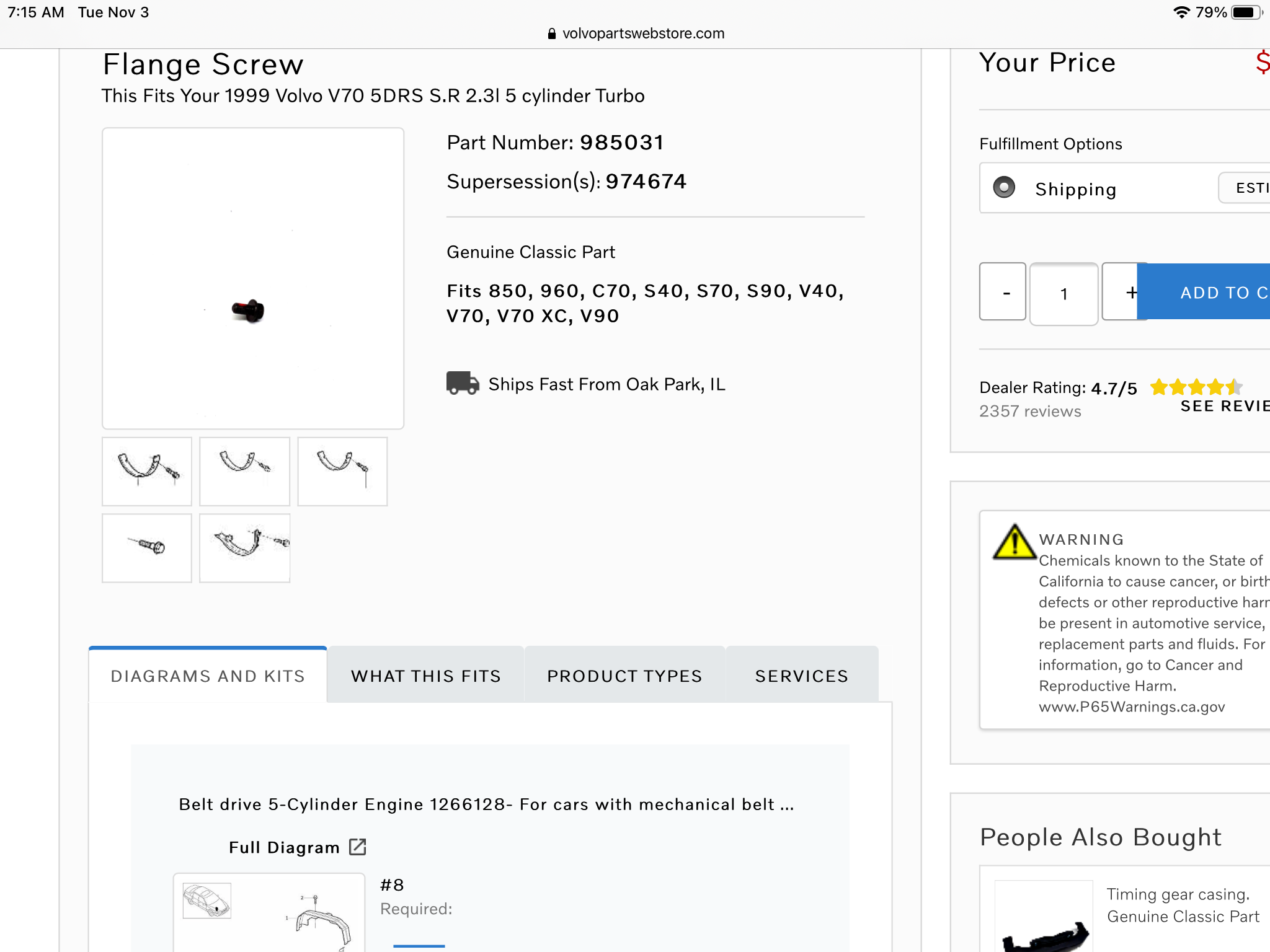Click the delivery truck shipping icon

[463, 384]
